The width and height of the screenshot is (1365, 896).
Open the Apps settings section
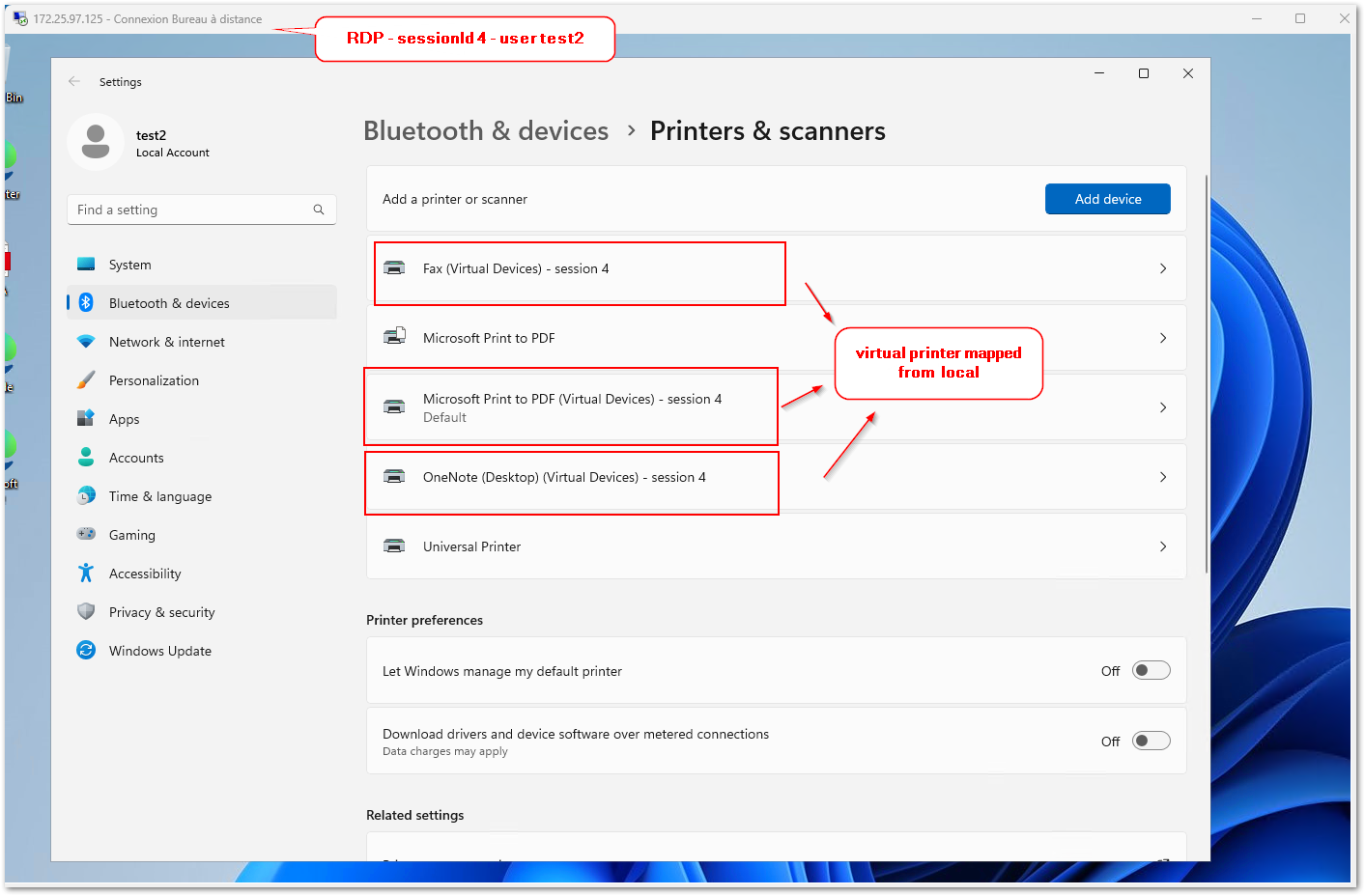pyautogui.click(x=124, y=418)
